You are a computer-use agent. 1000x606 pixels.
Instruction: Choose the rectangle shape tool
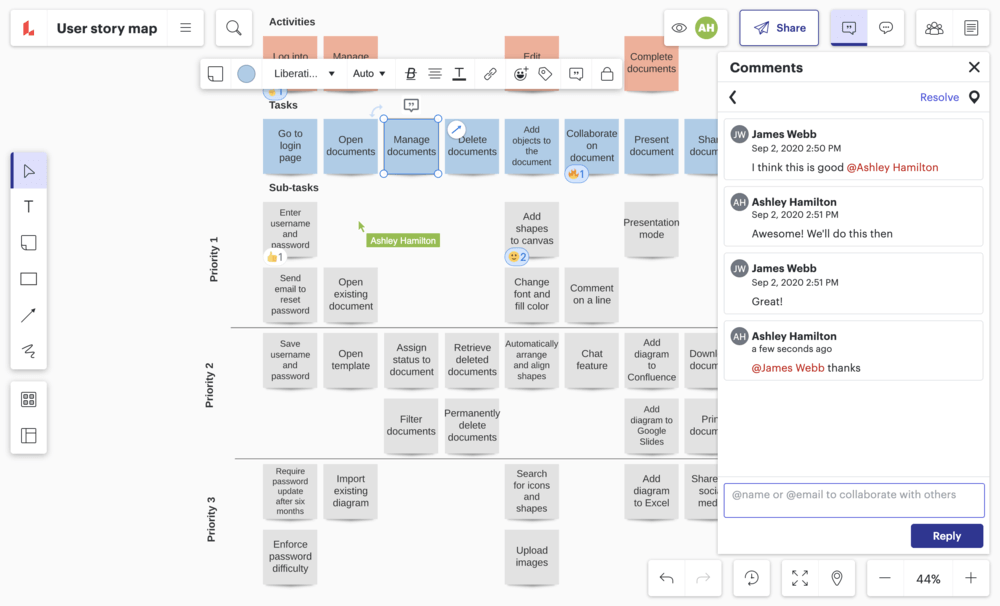click(28, 279)
